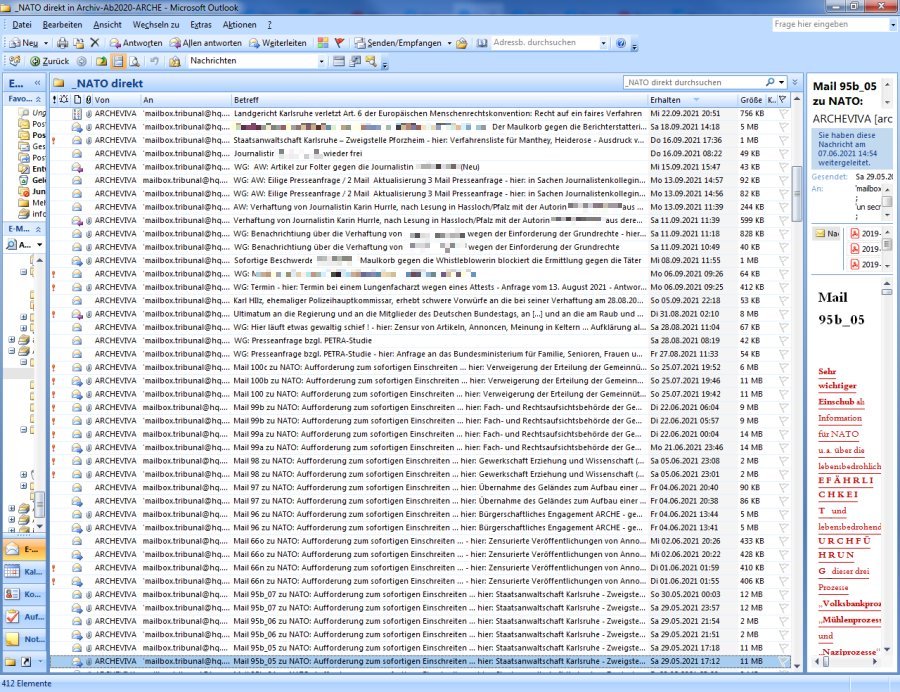The width and height of the screenshot is (900, 692).
Task: Flag the message received Mi 02.06.2021 20:26
Action: [x=783, y=541]
